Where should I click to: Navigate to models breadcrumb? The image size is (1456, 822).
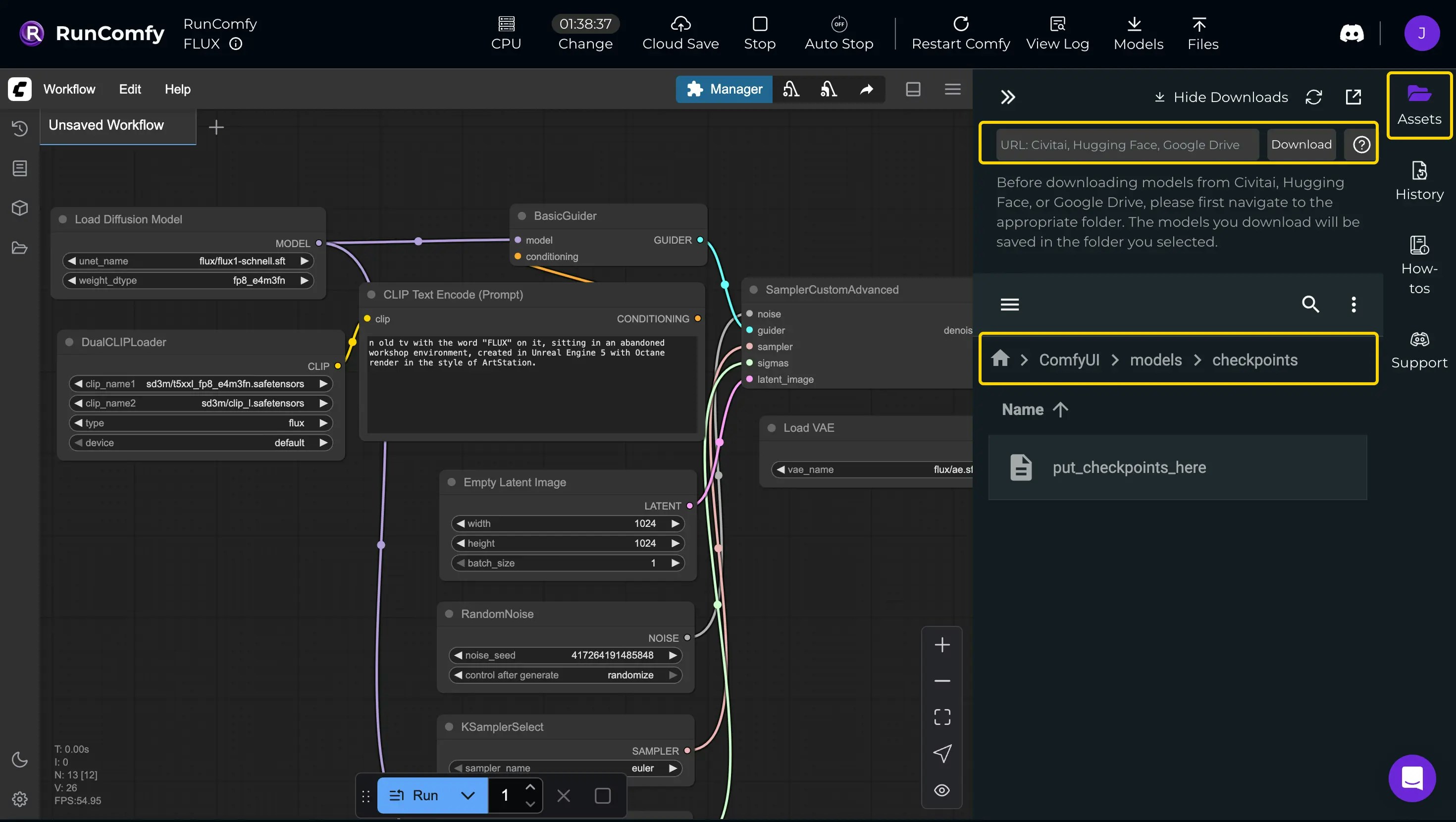pos(1155,360)
